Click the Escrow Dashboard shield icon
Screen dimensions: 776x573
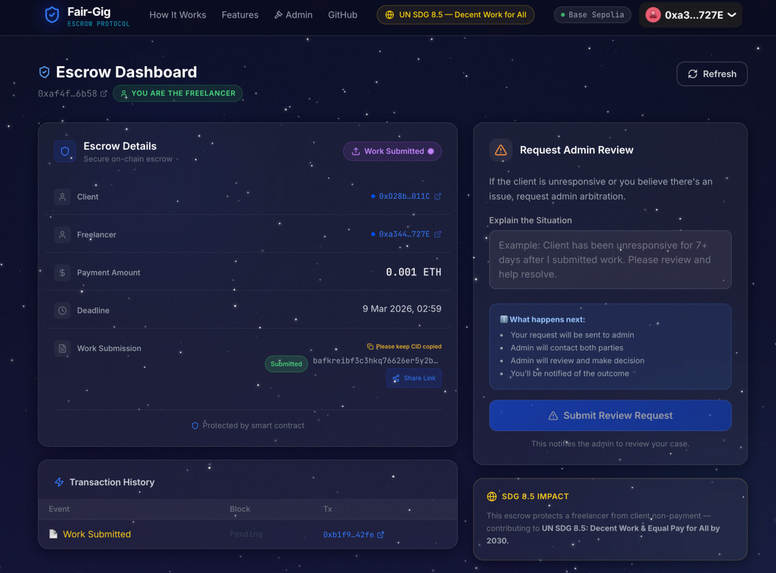click(x=44, y=72)
